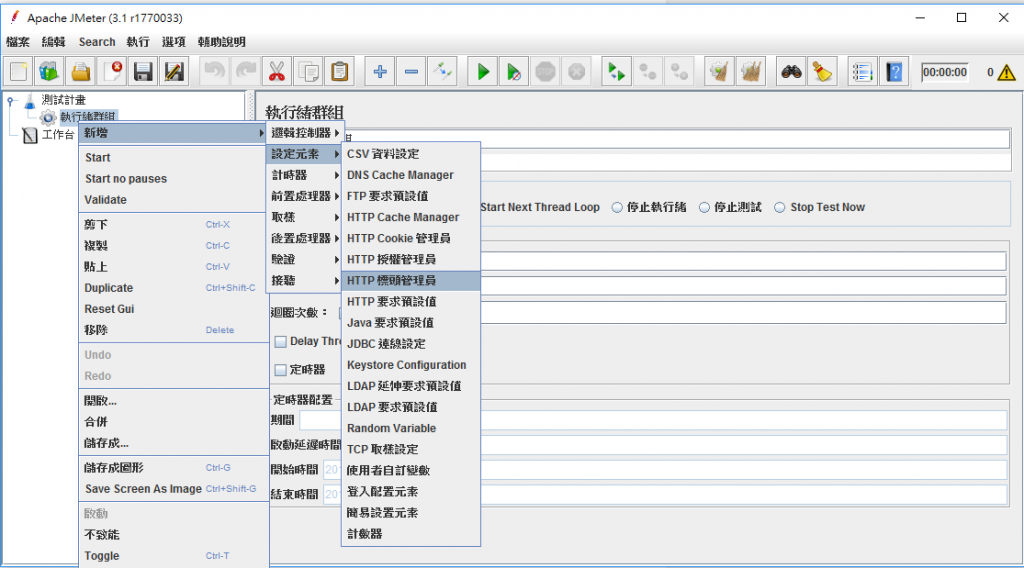This screenshot has height=568, width=1024.
Task: Click the Toggle enabled state toolbar icon
Action: tap(442, 72)
